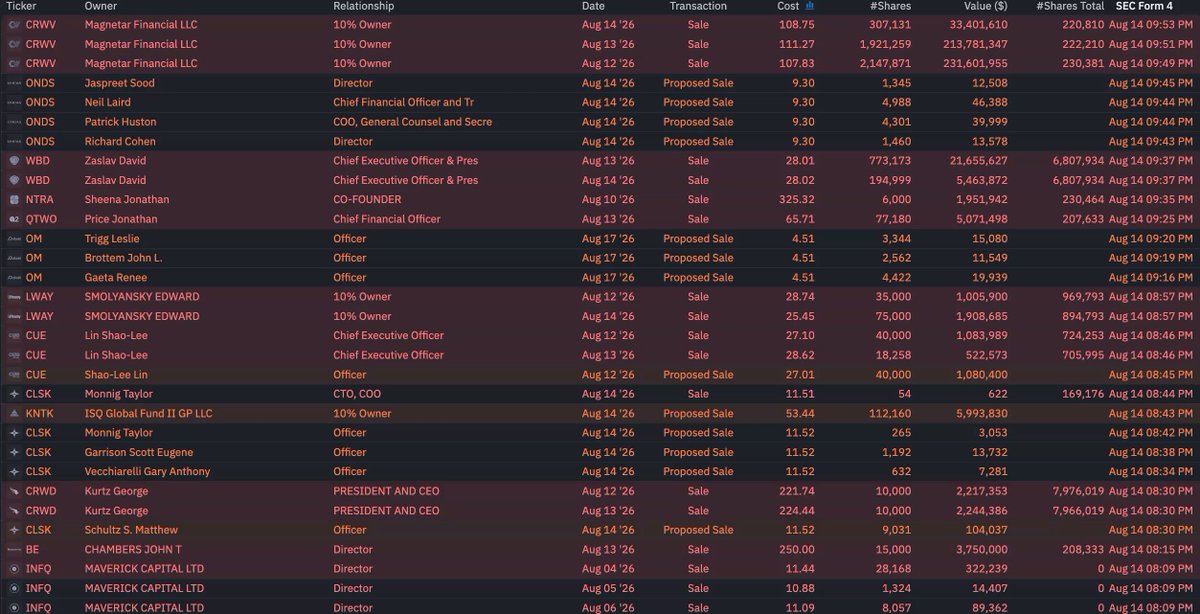Open SEC filing Aug 14 09:53 PM
The image size is (1200, 614).
[1150, 24]
